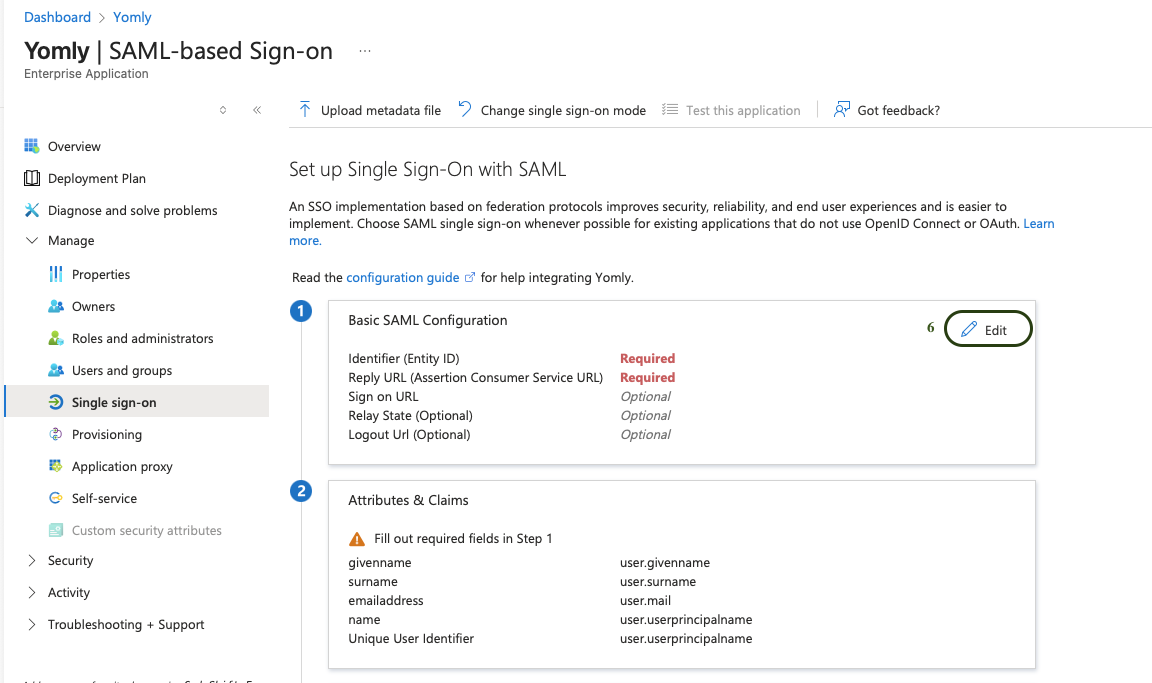Select Single sign-on menu item

click(114, 402)
